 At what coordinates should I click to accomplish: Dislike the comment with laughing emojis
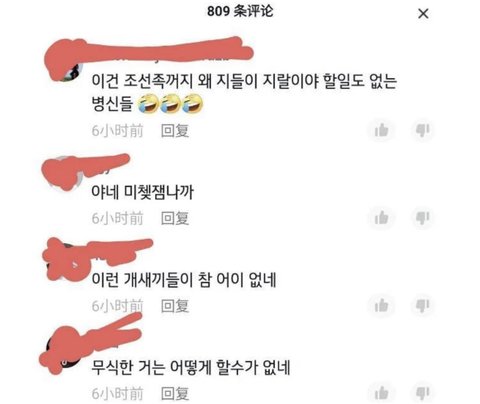(423, 130)
